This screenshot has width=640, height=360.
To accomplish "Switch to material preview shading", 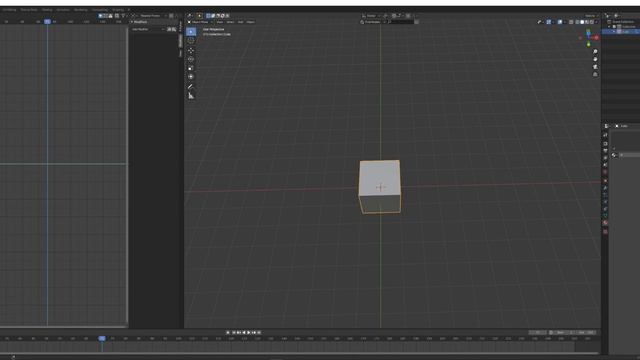I will click(x=587, y=22).
